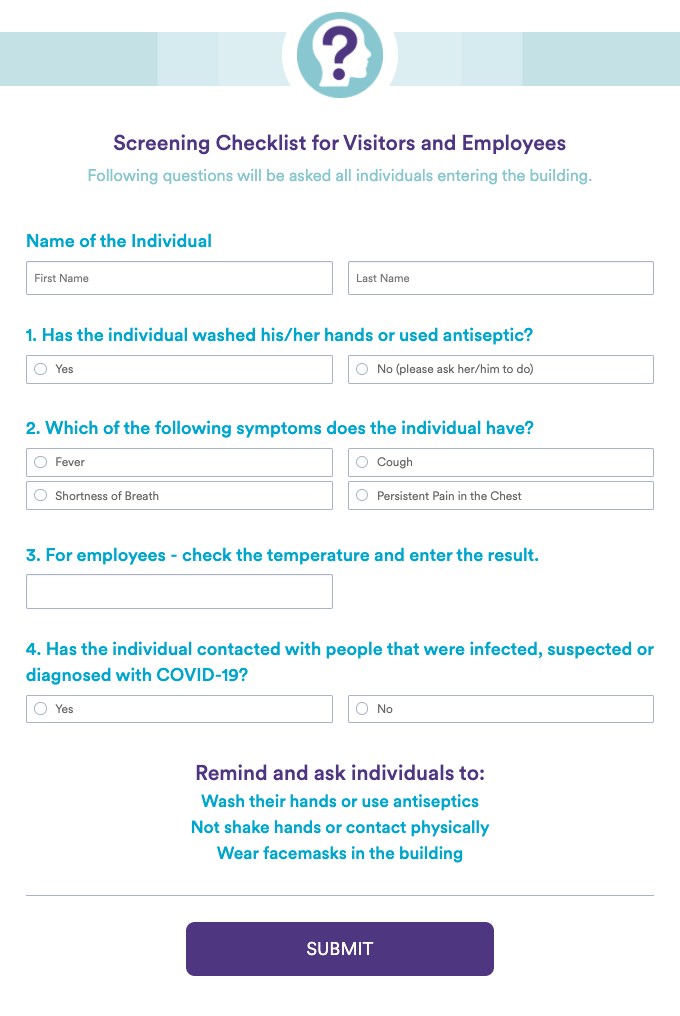Screen dimensions: 680x1016
Task: Select Yes for COVID-19 contact question
Action: [41, 709]
